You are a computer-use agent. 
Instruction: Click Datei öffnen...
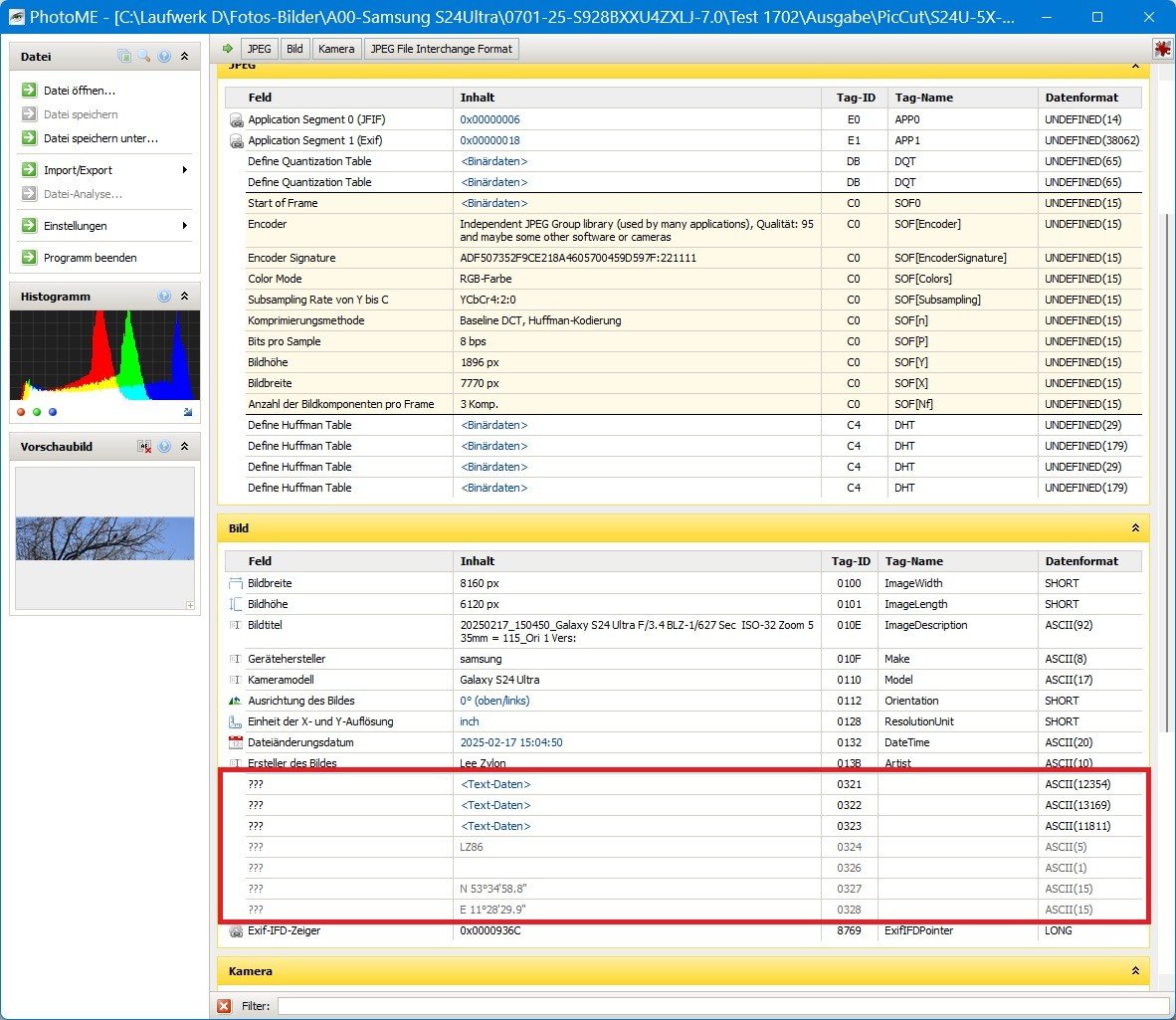click(80, 91)
